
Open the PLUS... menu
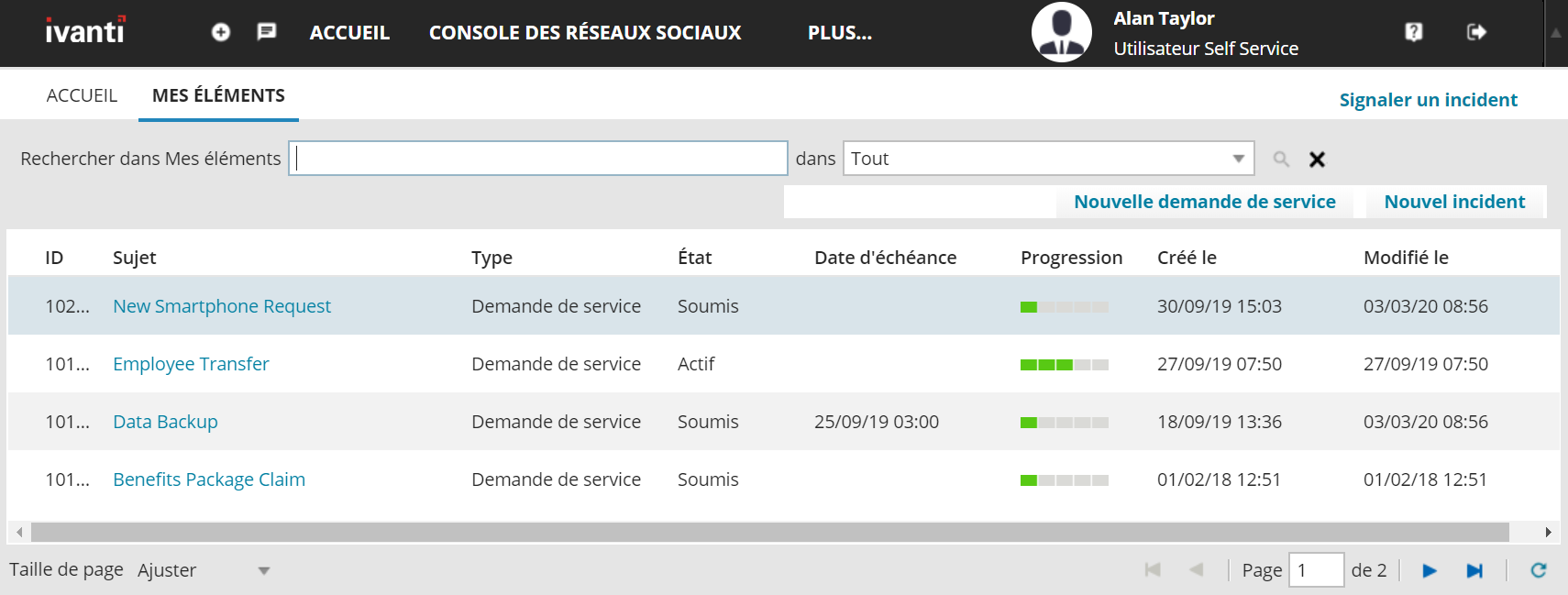839,33
